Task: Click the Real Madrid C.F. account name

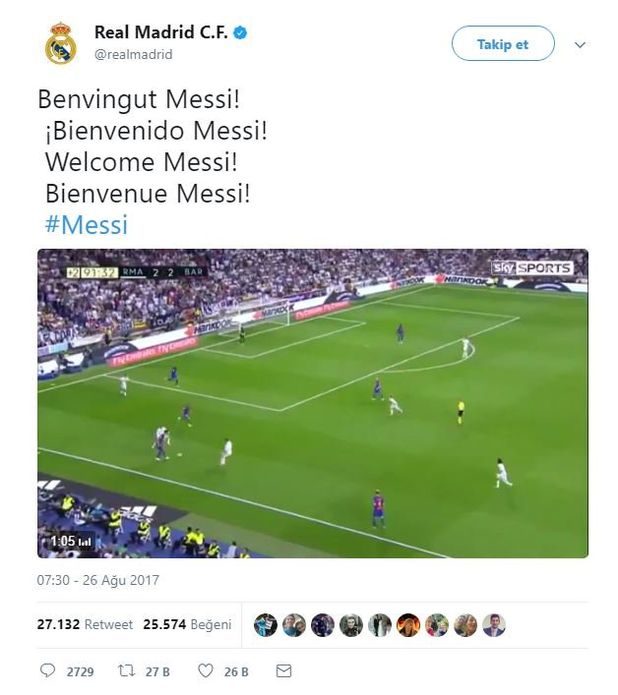Action: [160, 32]
